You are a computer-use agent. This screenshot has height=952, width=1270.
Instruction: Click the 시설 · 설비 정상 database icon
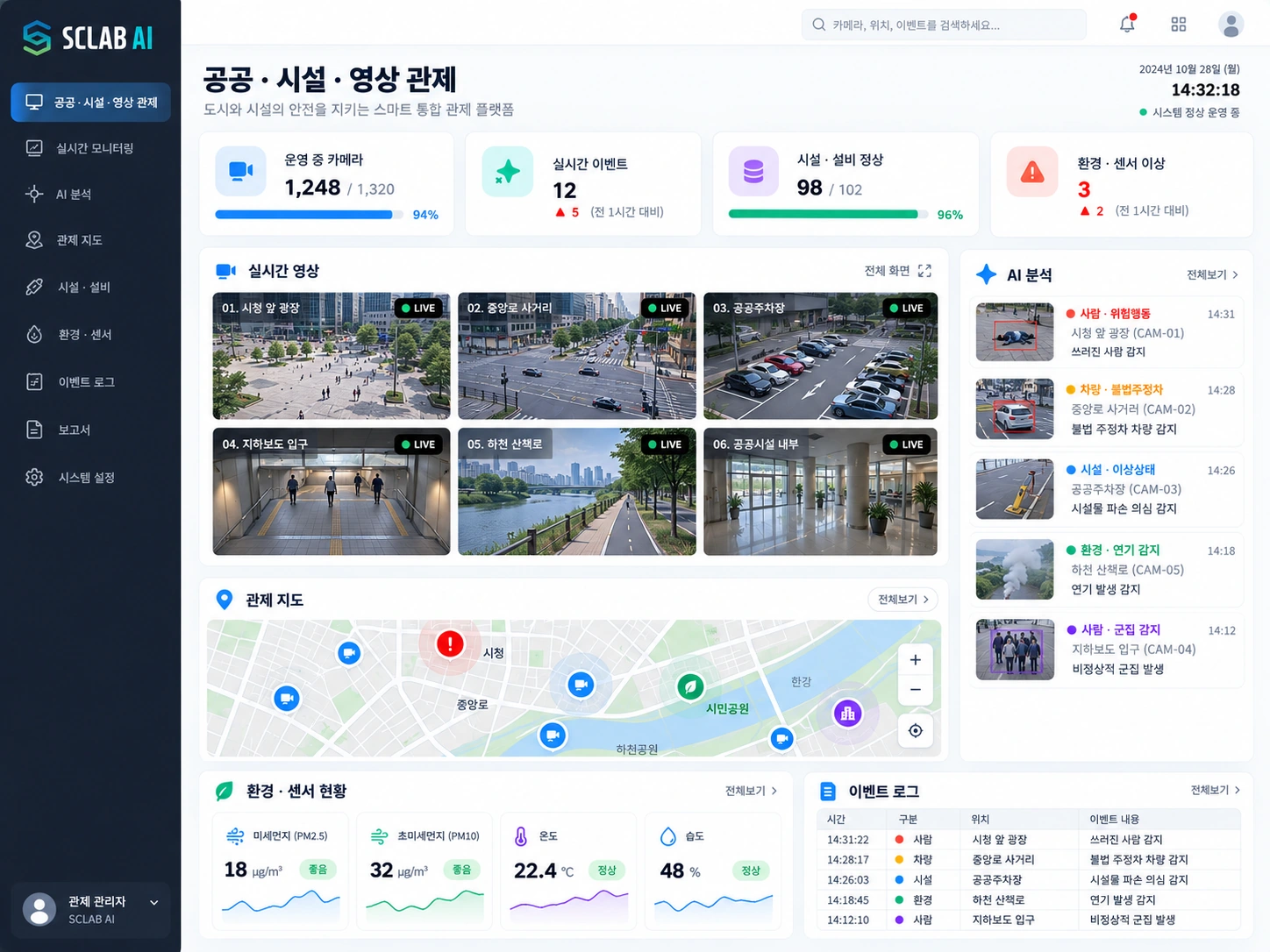tap(753, 171)
